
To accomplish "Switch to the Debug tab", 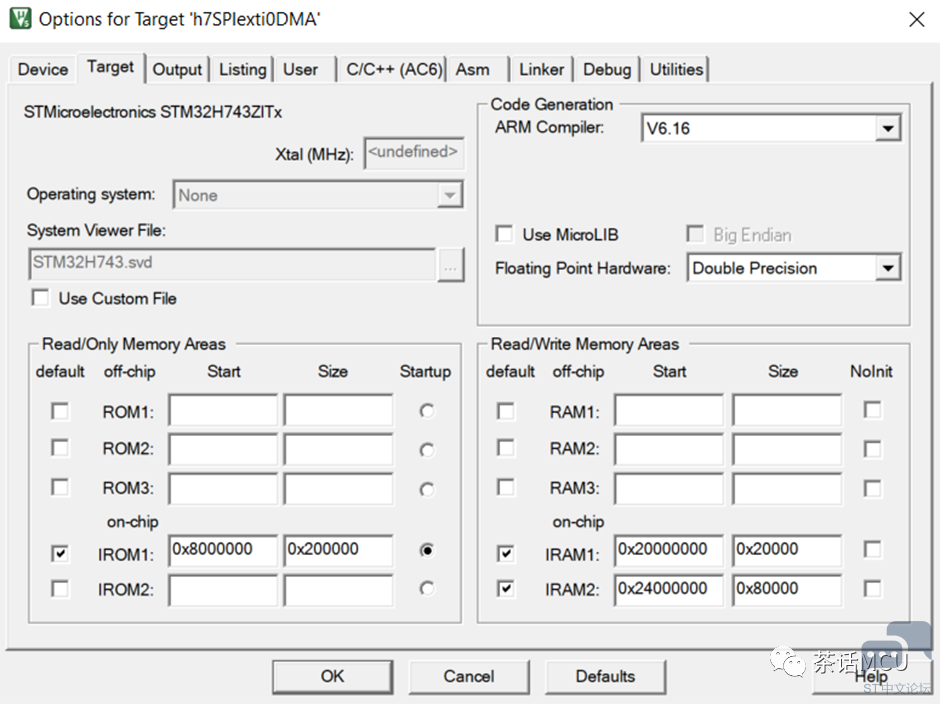I will [607, 70].
